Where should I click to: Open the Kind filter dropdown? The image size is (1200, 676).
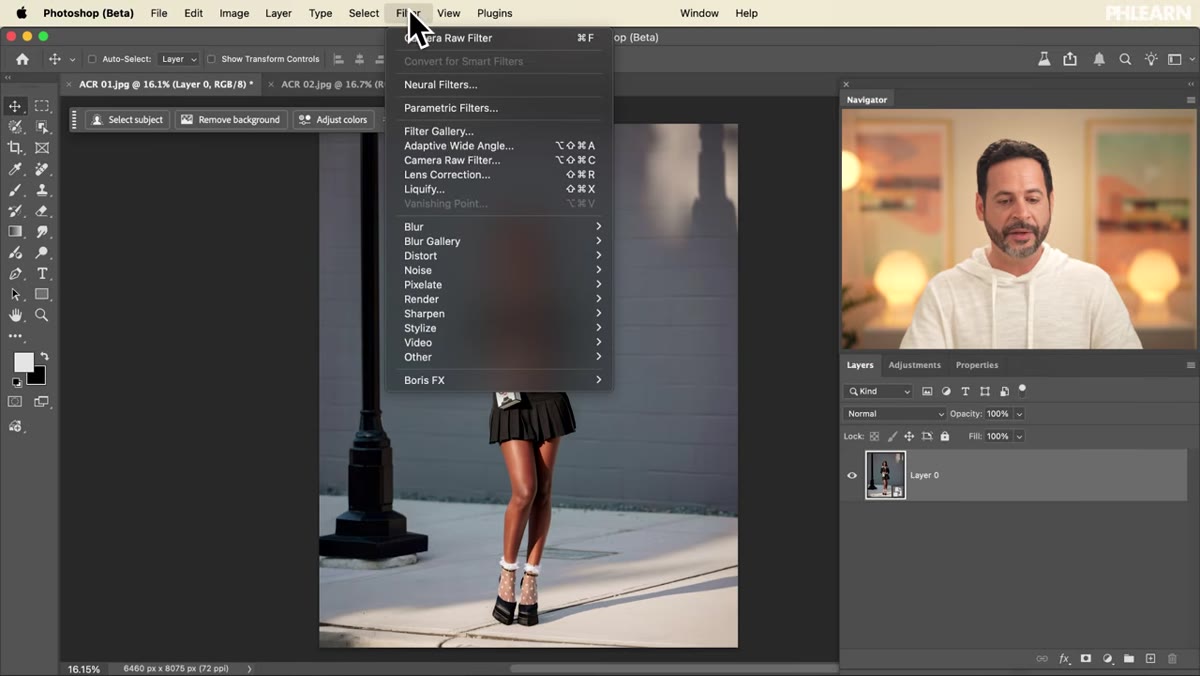click(x=879, y=391)
